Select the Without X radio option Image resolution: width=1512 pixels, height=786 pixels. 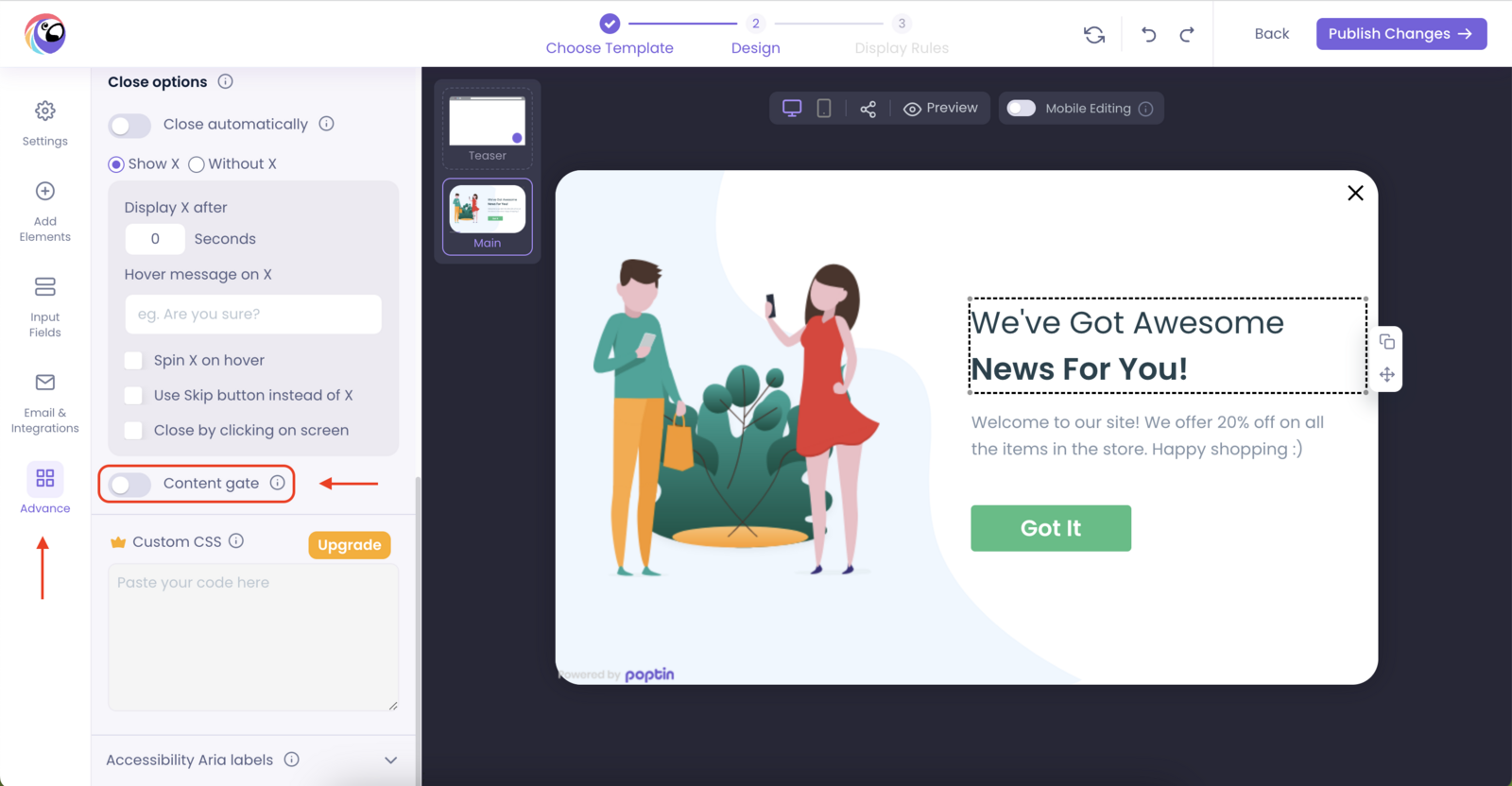[x=197, y=164]
